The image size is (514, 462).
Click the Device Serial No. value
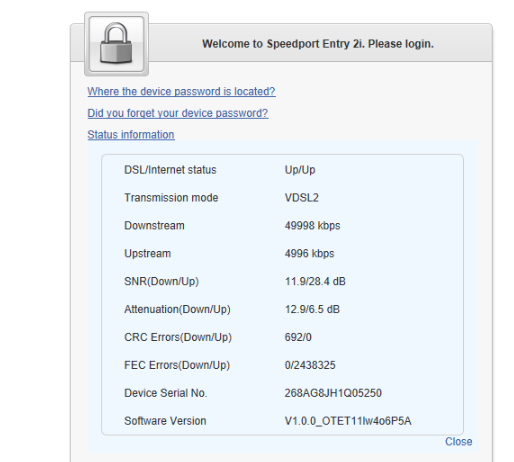point(333,393)
